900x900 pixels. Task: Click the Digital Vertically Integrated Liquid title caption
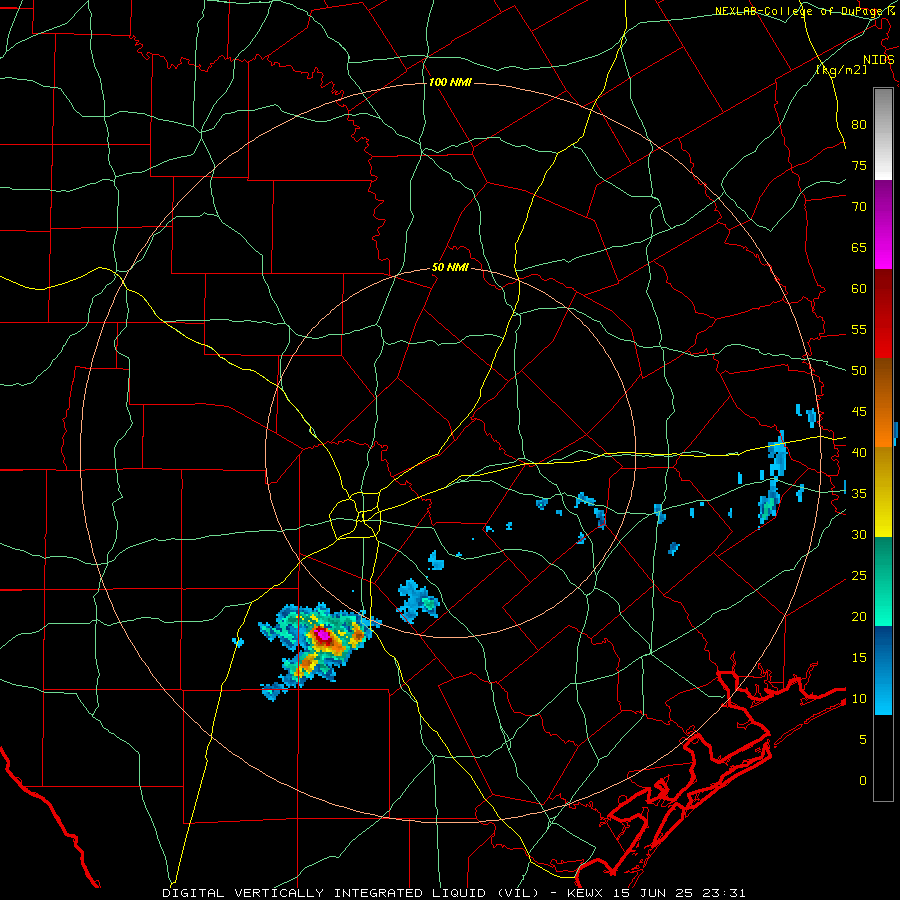pyautogui.click(x=351, y=893)
